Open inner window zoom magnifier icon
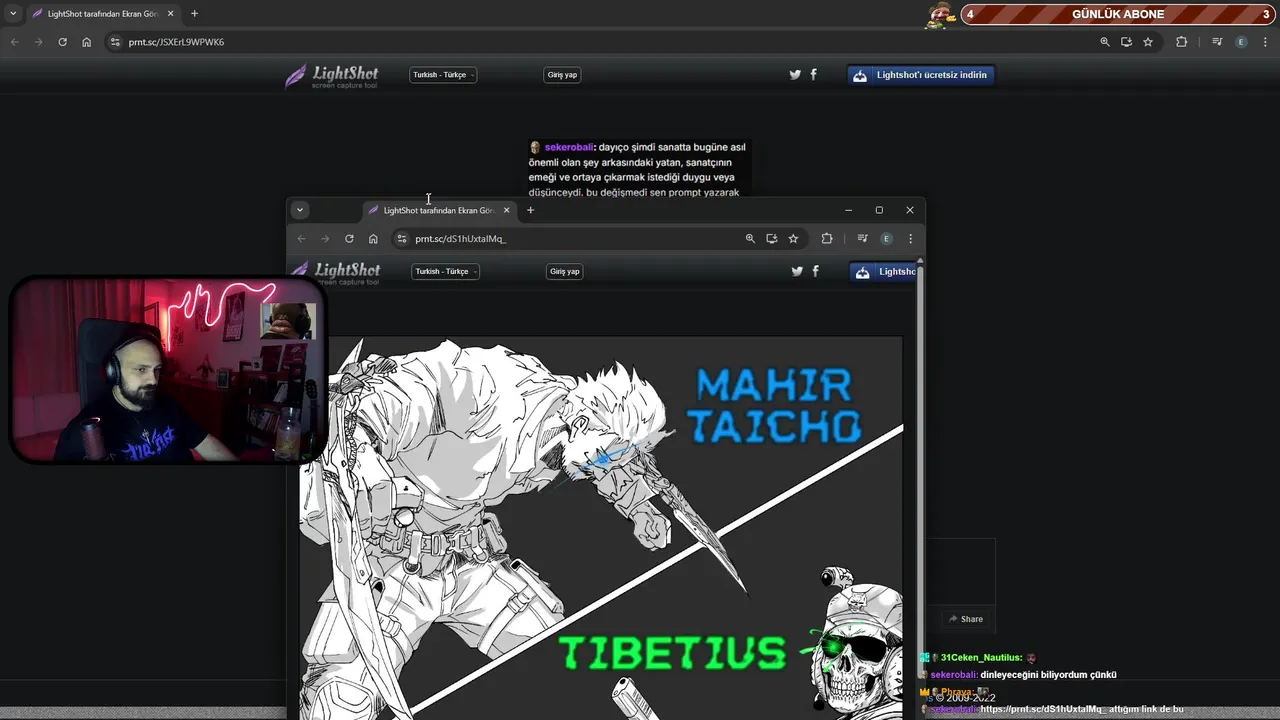Image resolution: width=1280 pixels, height=720 pixels. 750,238
